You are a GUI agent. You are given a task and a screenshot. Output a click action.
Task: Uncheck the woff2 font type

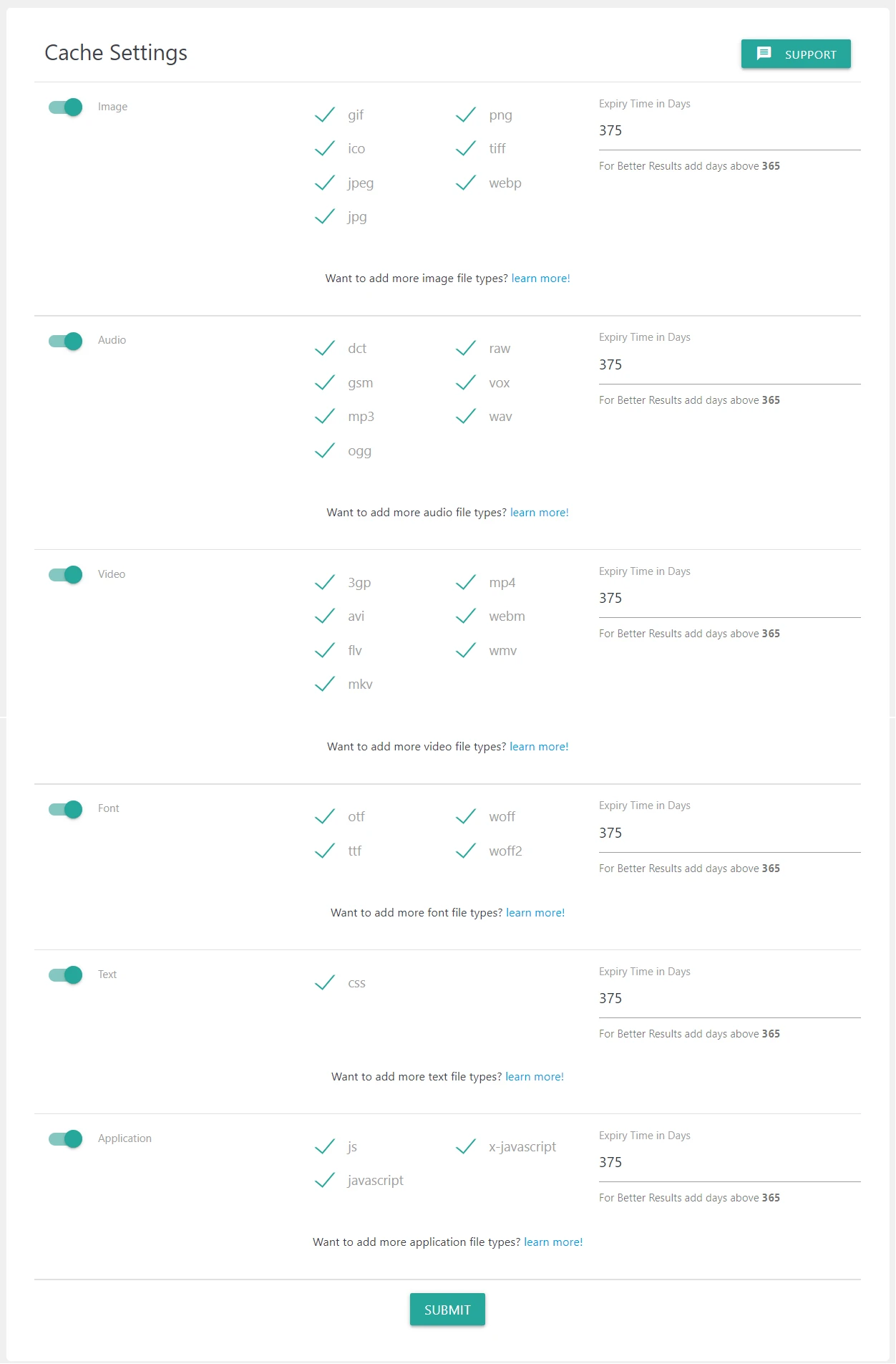pos(466,851)
